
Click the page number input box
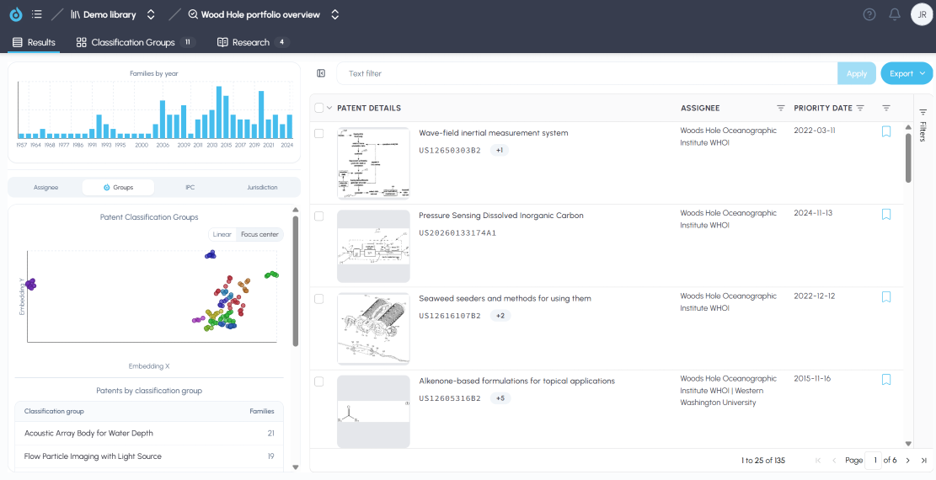(874, 460)
